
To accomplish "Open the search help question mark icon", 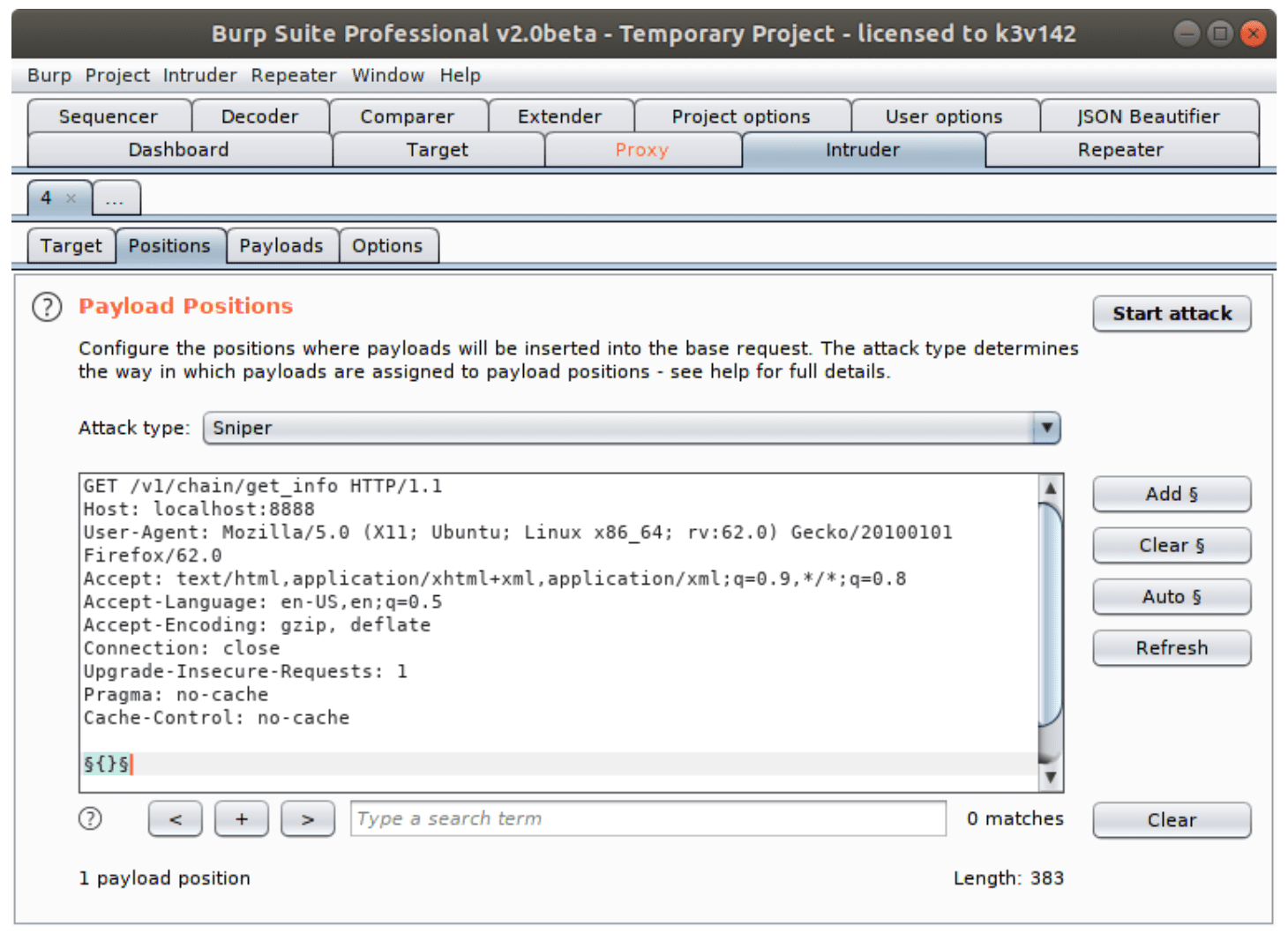I will click(90, 819).
